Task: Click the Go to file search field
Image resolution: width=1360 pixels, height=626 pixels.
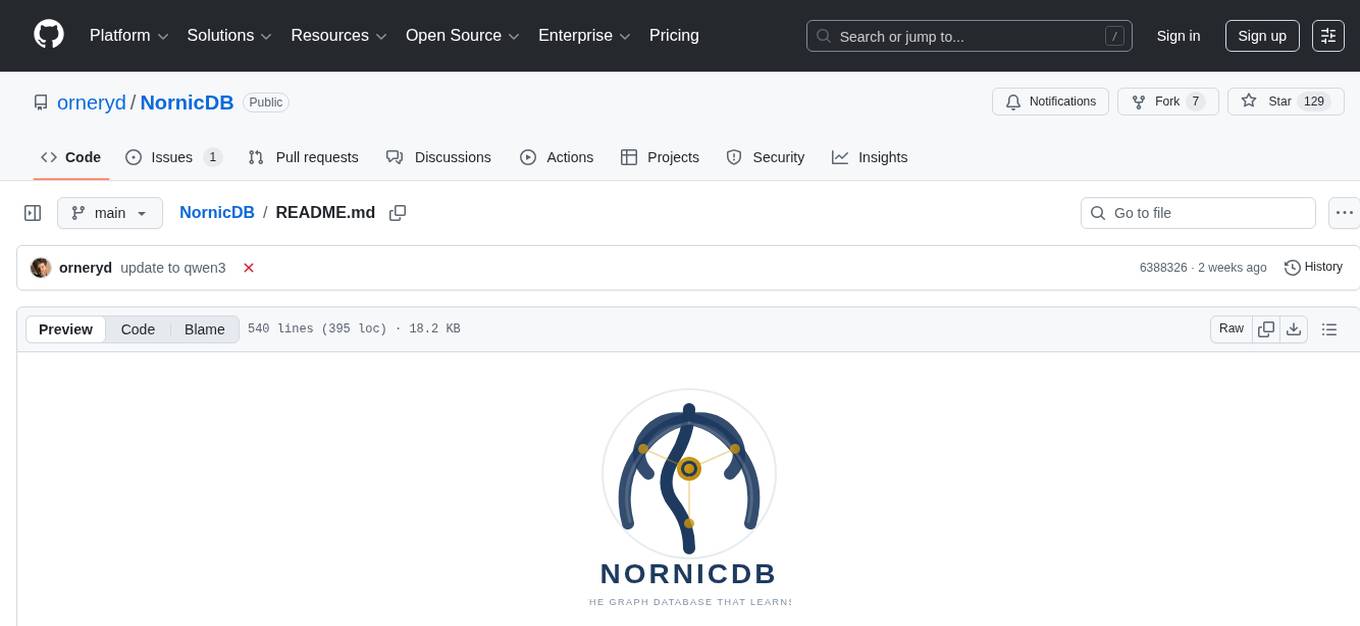Action: pyautogui.click(x=1197, y=212)
